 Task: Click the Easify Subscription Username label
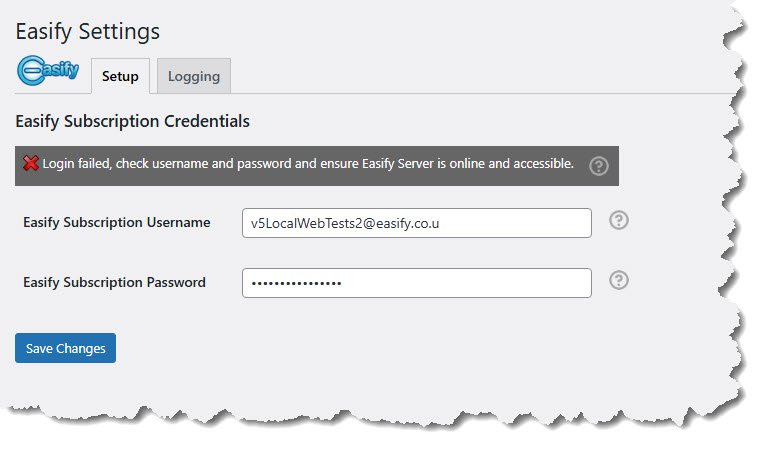(116, 222)
